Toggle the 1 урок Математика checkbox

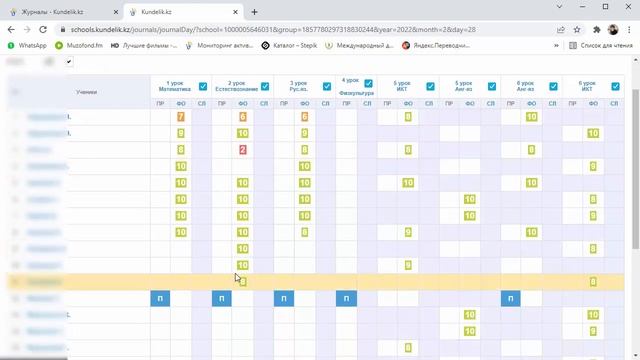point(203,86)
